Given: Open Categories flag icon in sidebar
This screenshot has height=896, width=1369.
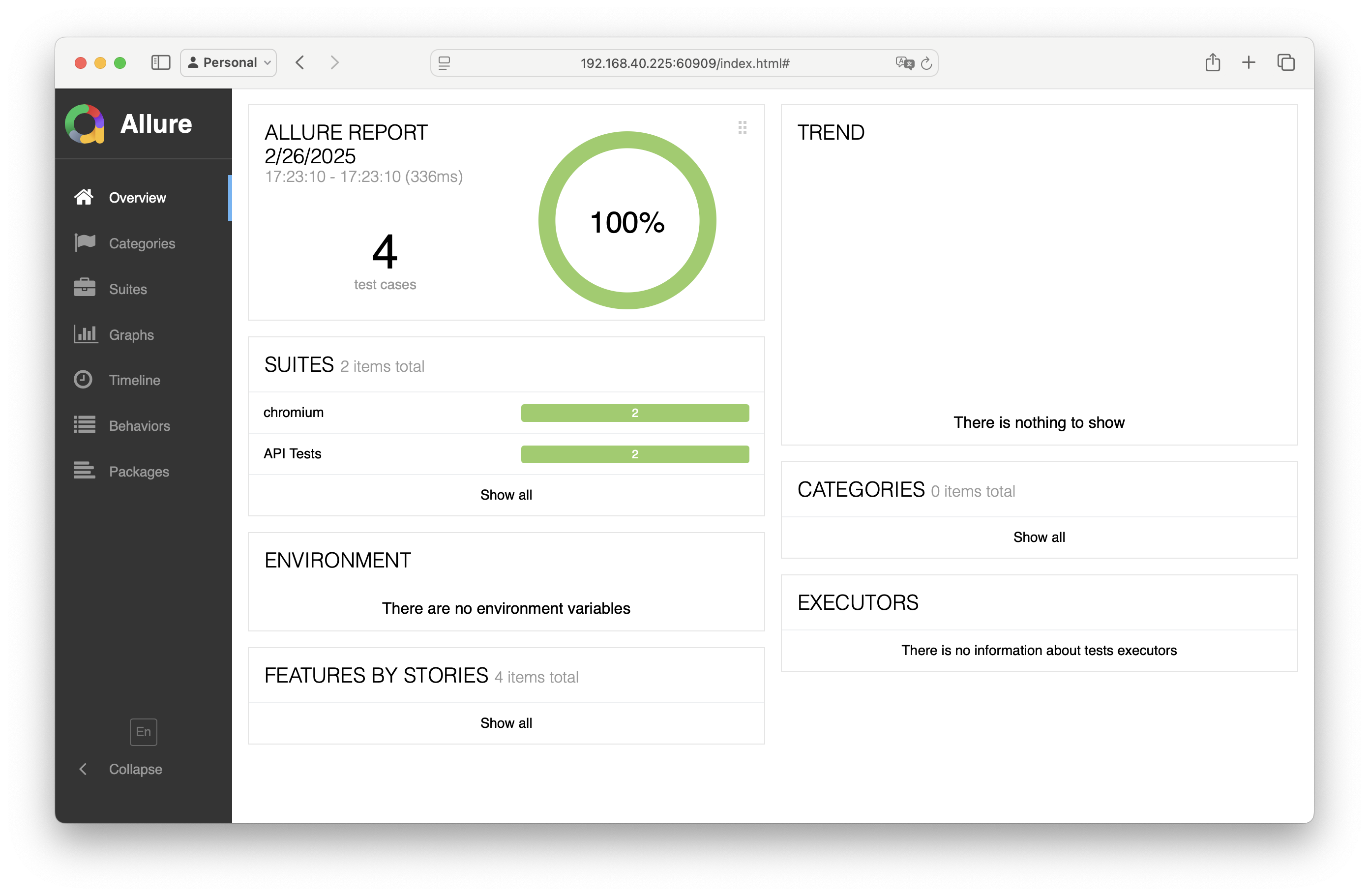Looking at the screenshot, I should pyautogui.click(x=85, y=243).
